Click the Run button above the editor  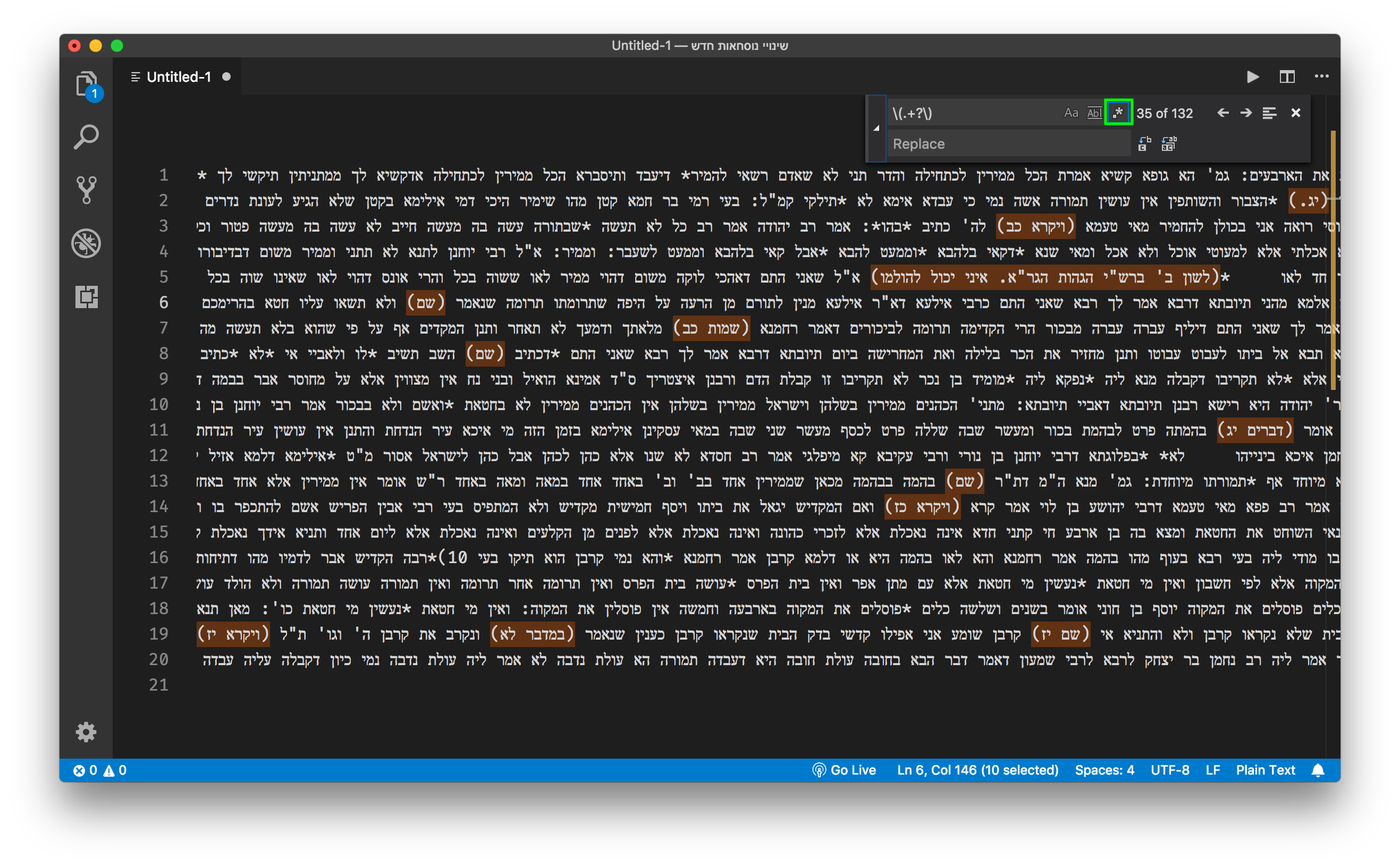pos(1253,76)
